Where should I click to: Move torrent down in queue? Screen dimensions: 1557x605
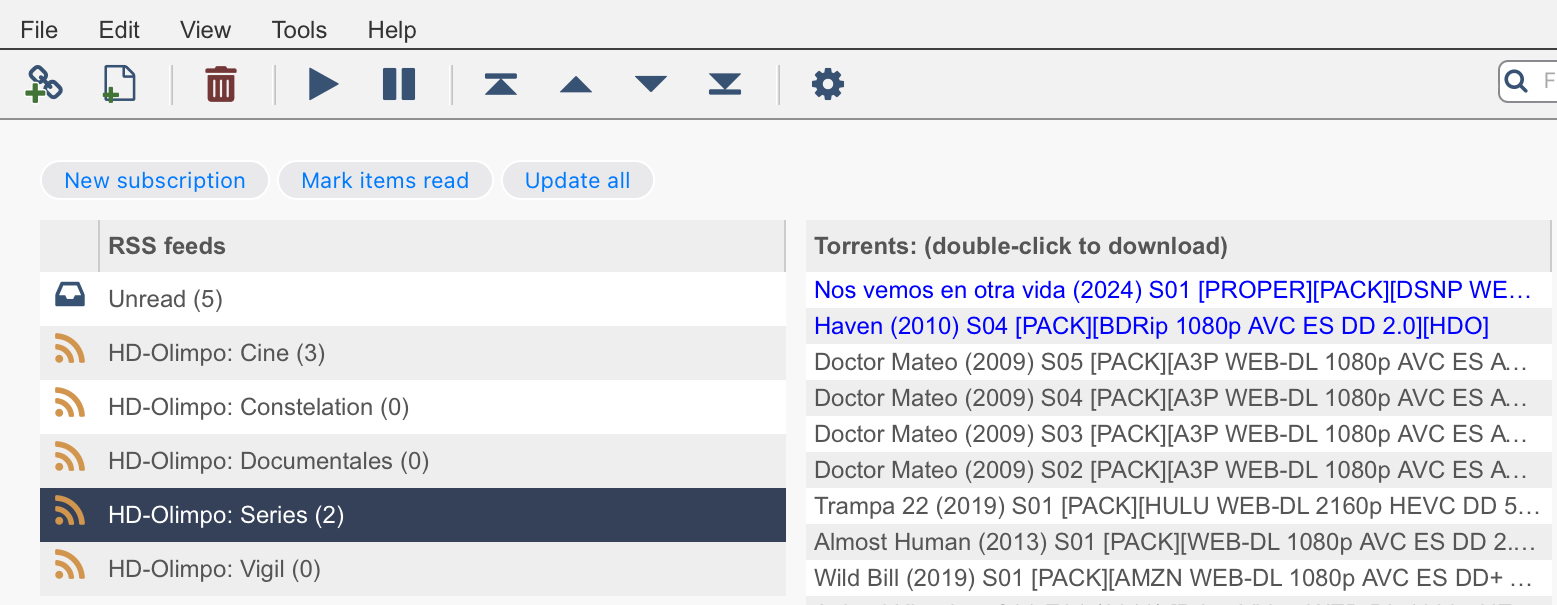pyautogui.click(x=651, y=85)
